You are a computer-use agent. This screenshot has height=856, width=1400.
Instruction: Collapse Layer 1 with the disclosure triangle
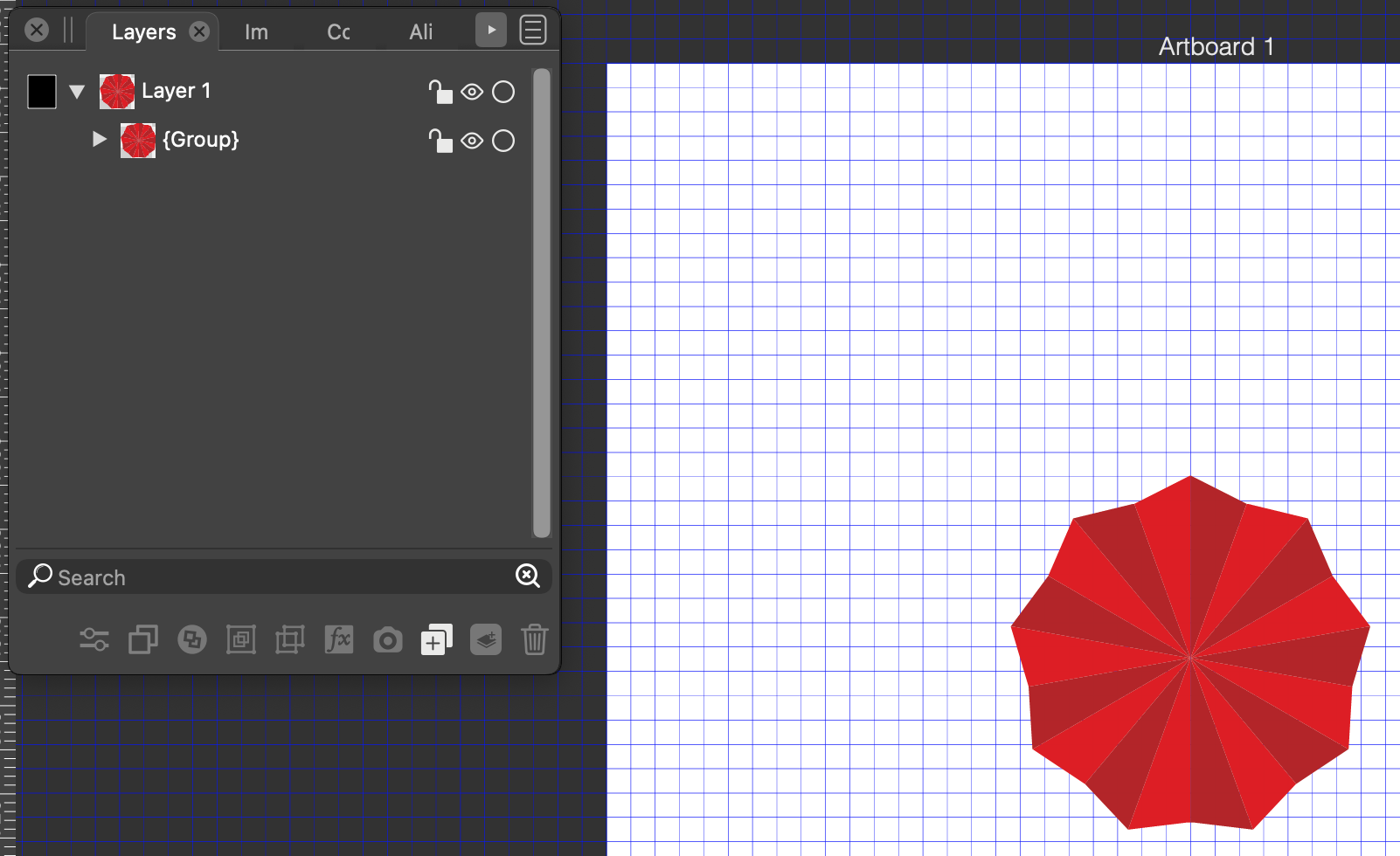[77, 92]
